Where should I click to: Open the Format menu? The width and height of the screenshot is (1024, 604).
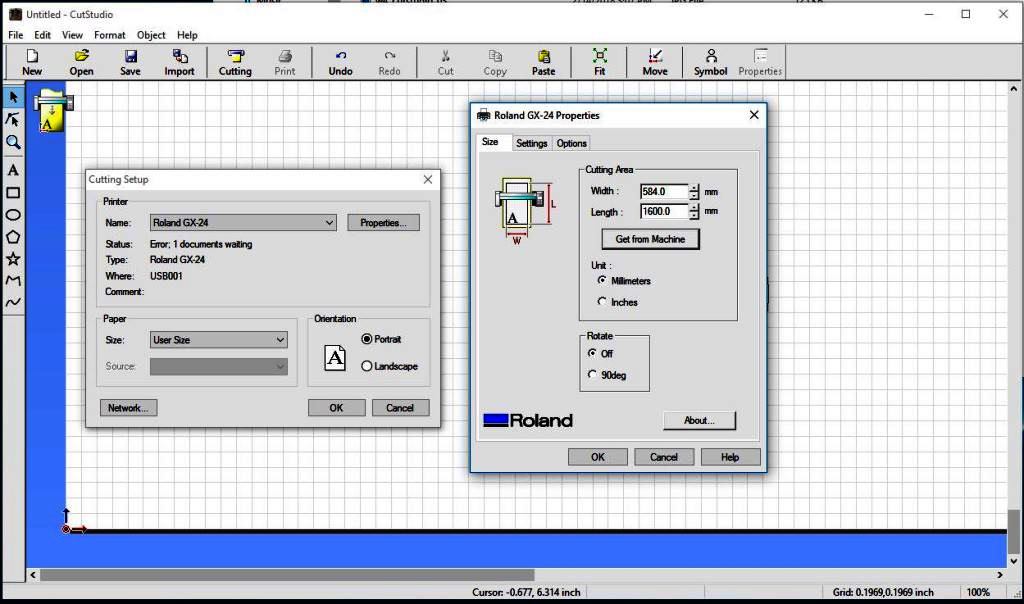(x=110, y=35)
